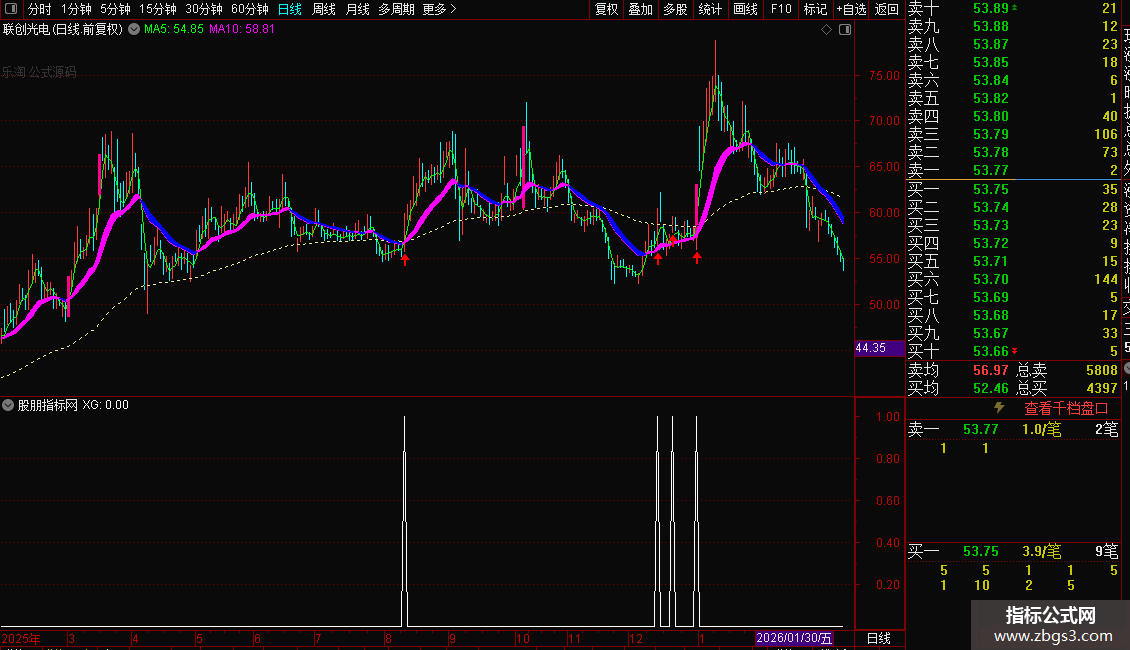The width and height of the screenshot is (1130, 650).
Task: Activate 画线 drawing tools
Action: pos(745,9)
